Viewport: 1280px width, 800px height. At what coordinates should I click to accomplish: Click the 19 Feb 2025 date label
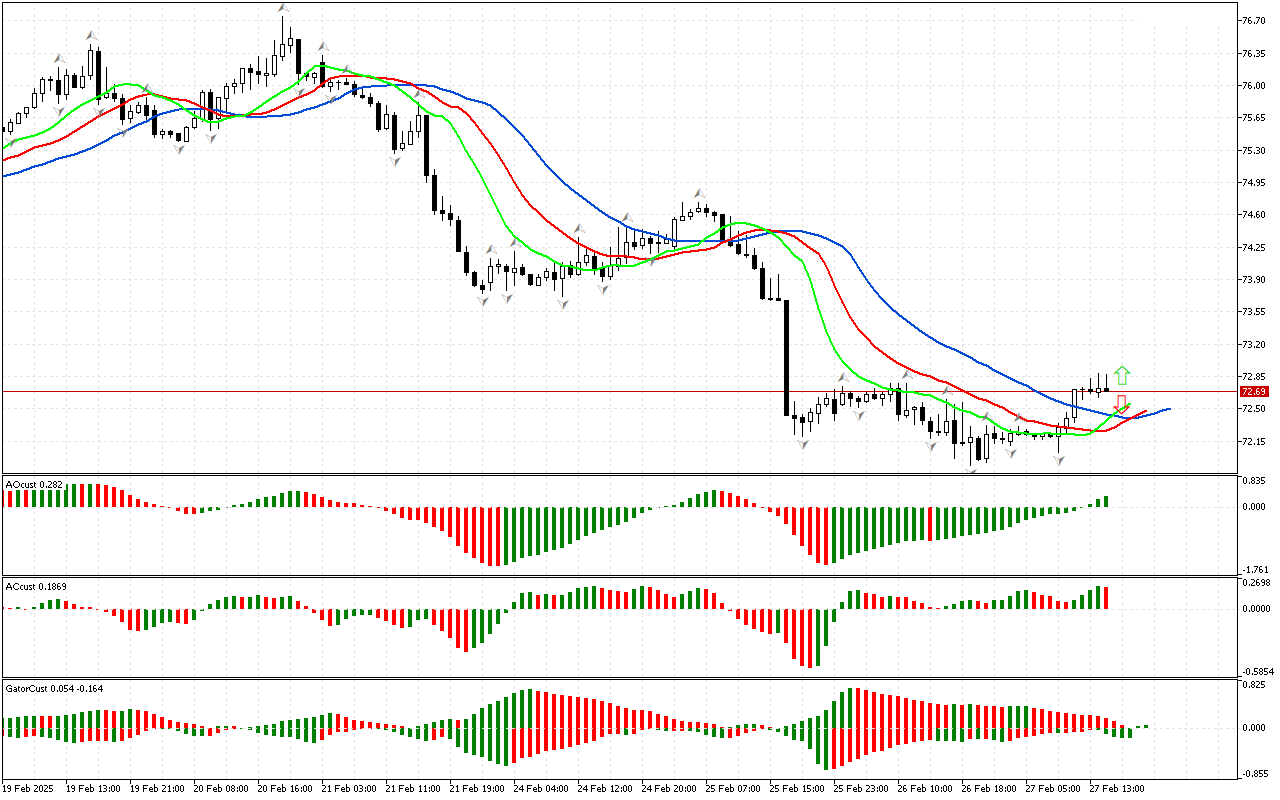30,788
